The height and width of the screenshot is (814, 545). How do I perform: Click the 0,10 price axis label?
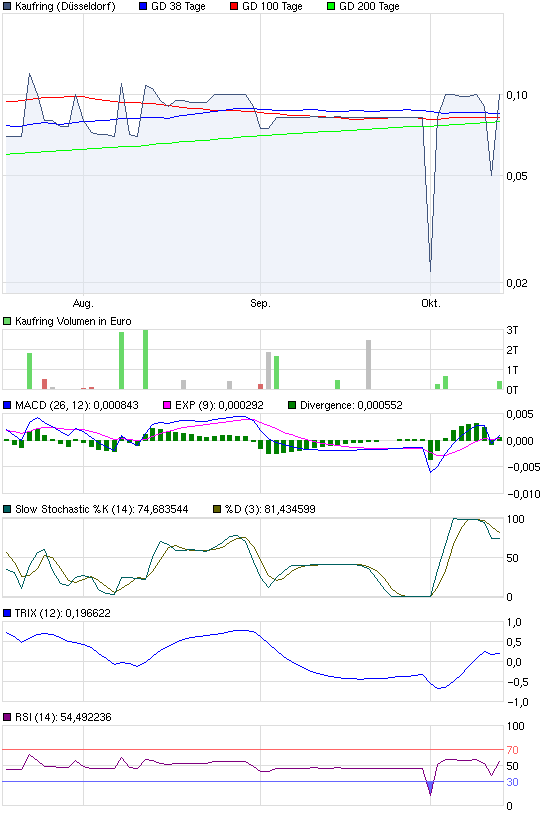517,95
